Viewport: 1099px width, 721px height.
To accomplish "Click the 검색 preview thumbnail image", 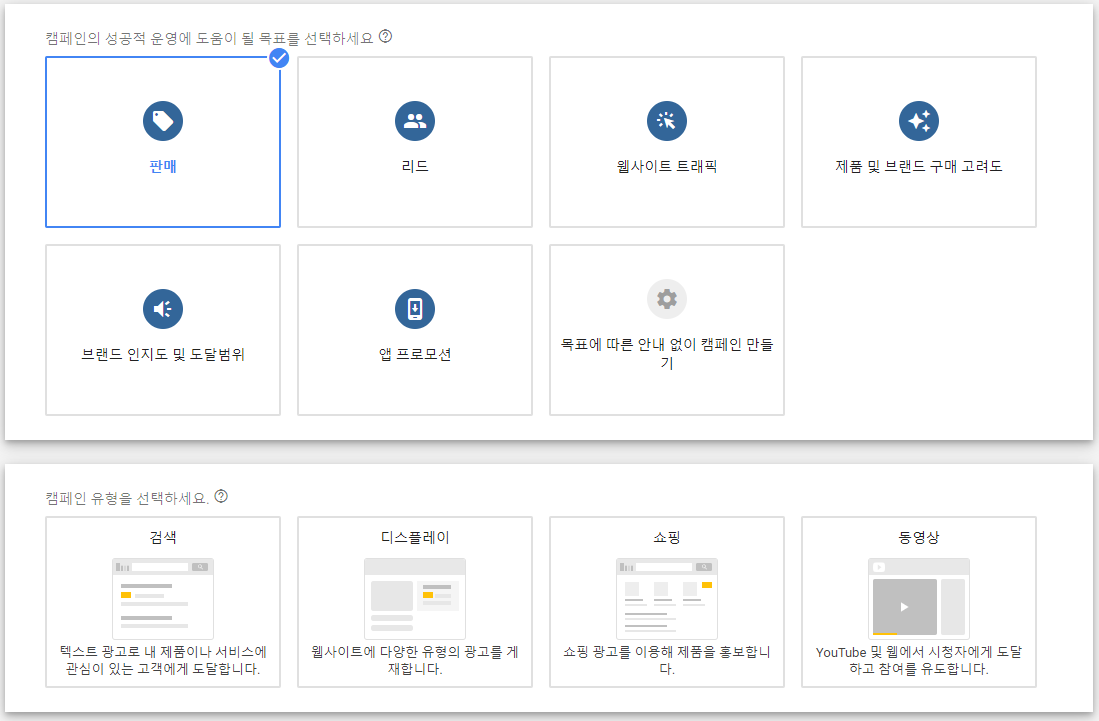I will click(162, 595).
